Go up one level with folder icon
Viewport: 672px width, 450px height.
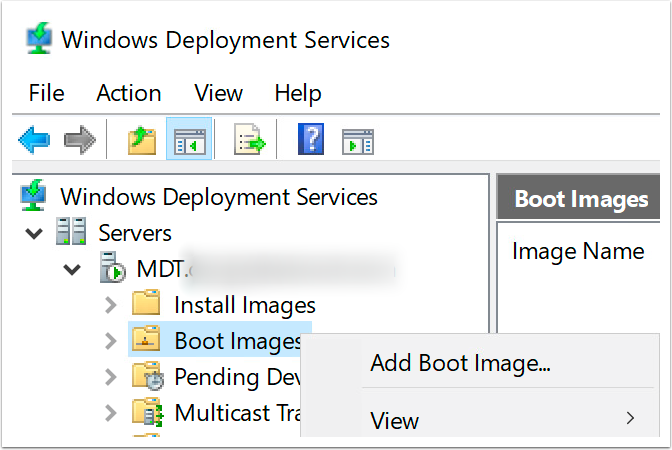click(x=142, y=140)
